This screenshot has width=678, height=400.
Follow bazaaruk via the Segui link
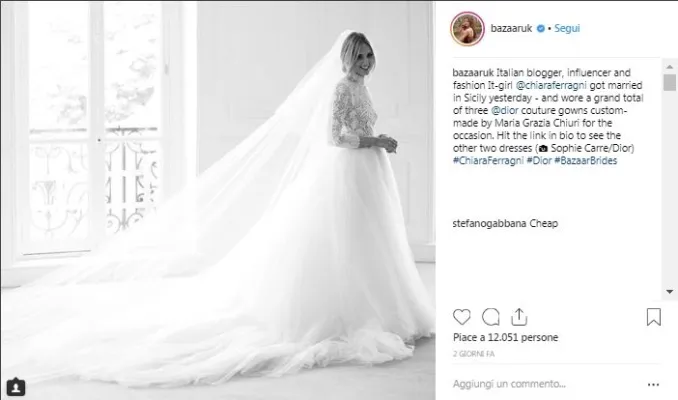tap(567, 29)
